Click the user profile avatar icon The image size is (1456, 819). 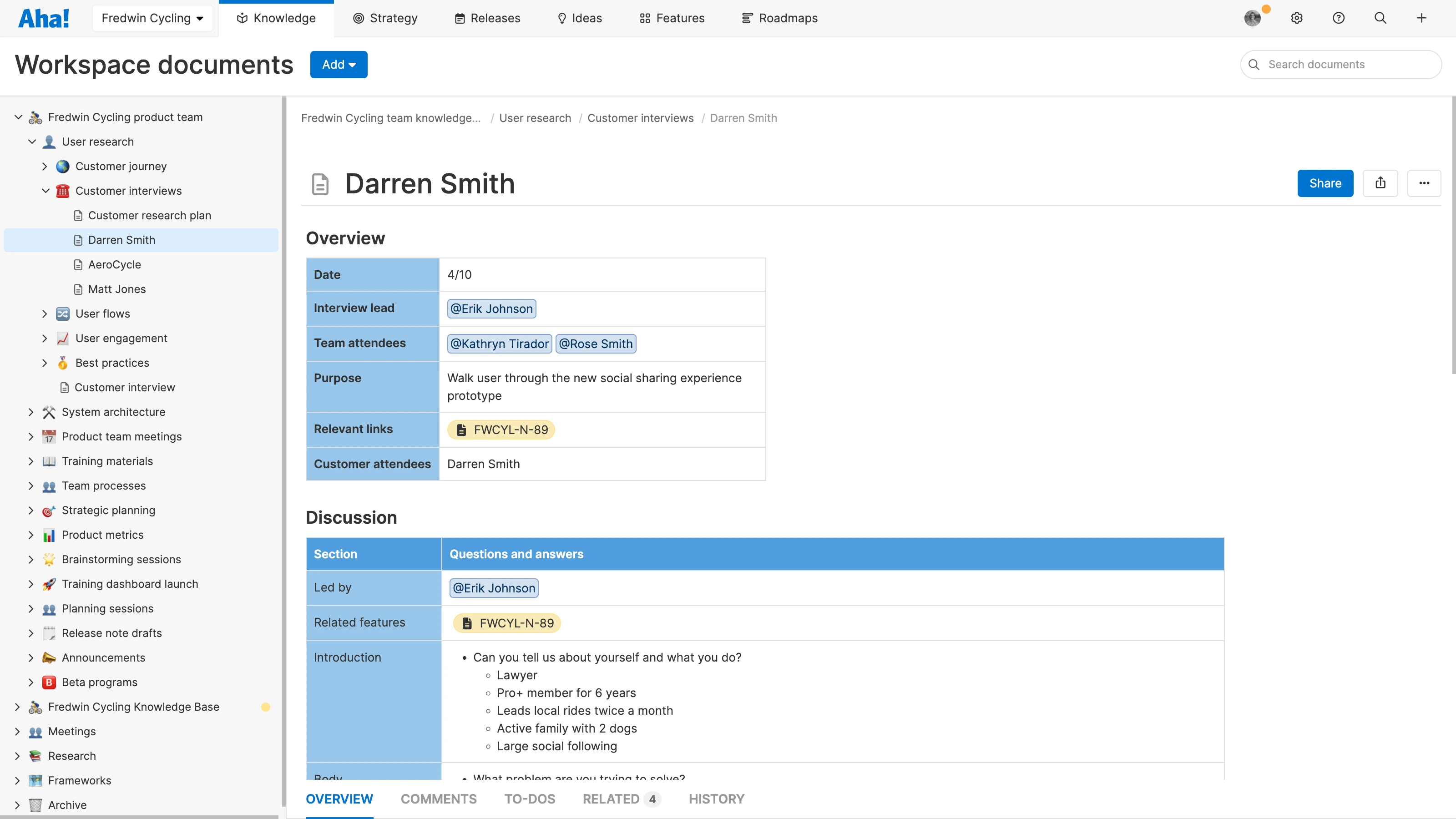[x=1253, y=18]
